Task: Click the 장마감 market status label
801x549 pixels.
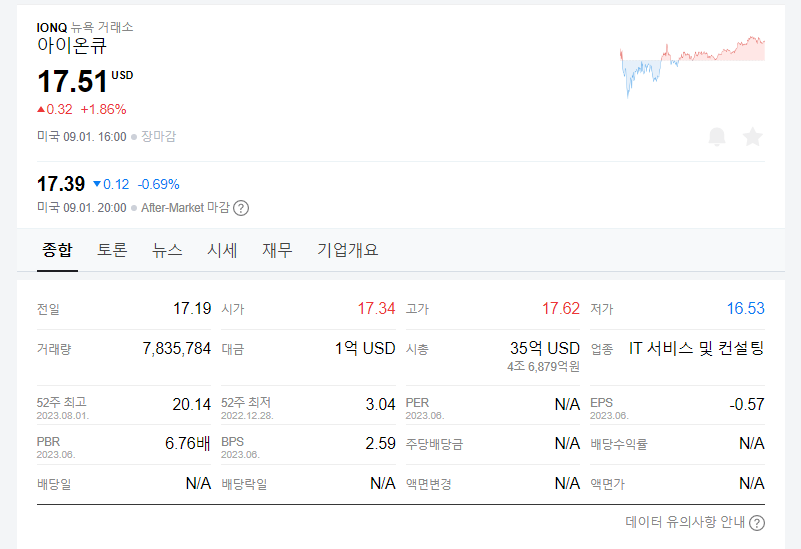Action: coord(158,136)
